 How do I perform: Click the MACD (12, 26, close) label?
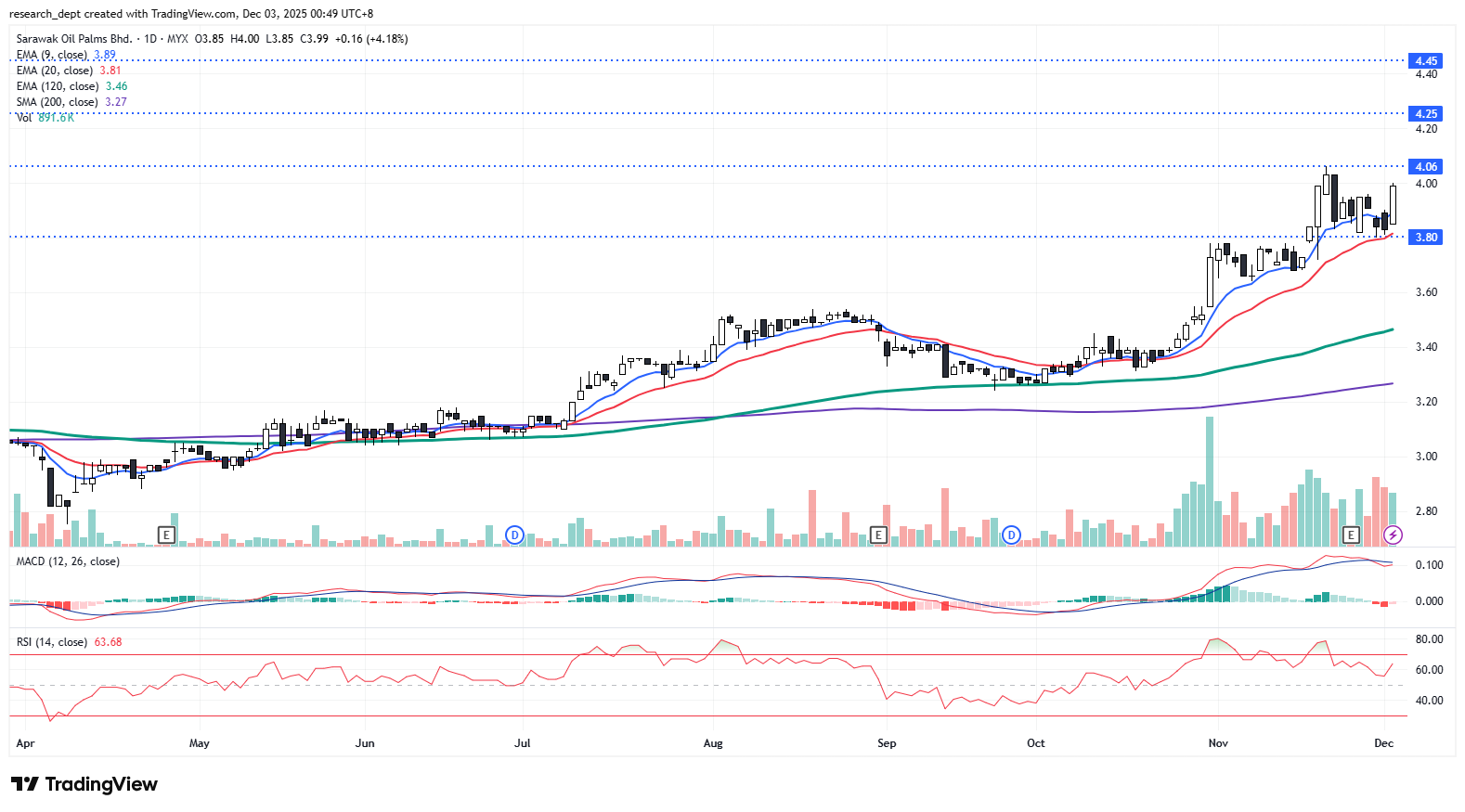pyautogui.click(x=68, y=561)
